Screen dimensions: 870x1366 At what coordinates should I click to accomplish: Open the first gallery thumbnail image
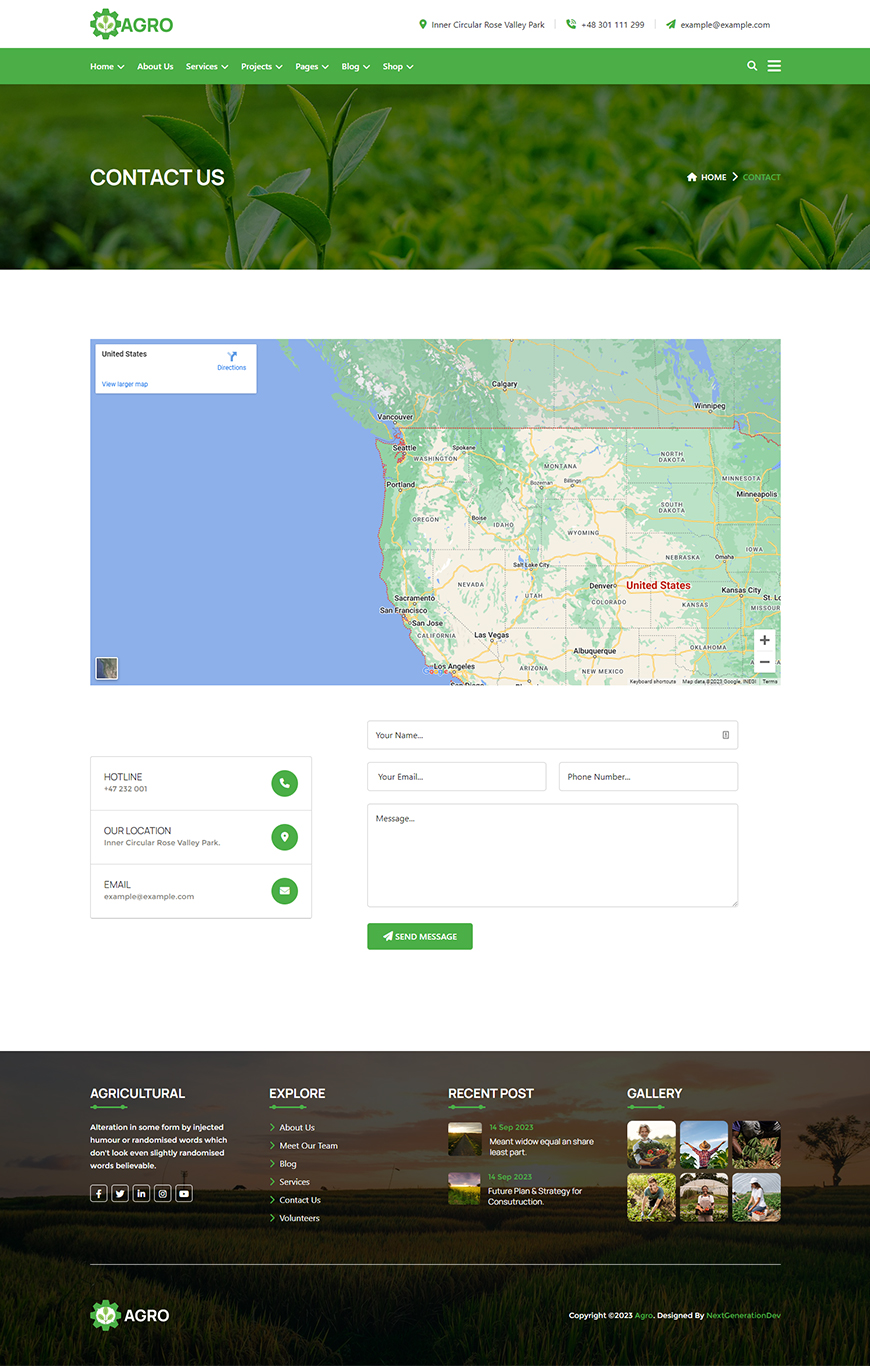[651, 1145]
